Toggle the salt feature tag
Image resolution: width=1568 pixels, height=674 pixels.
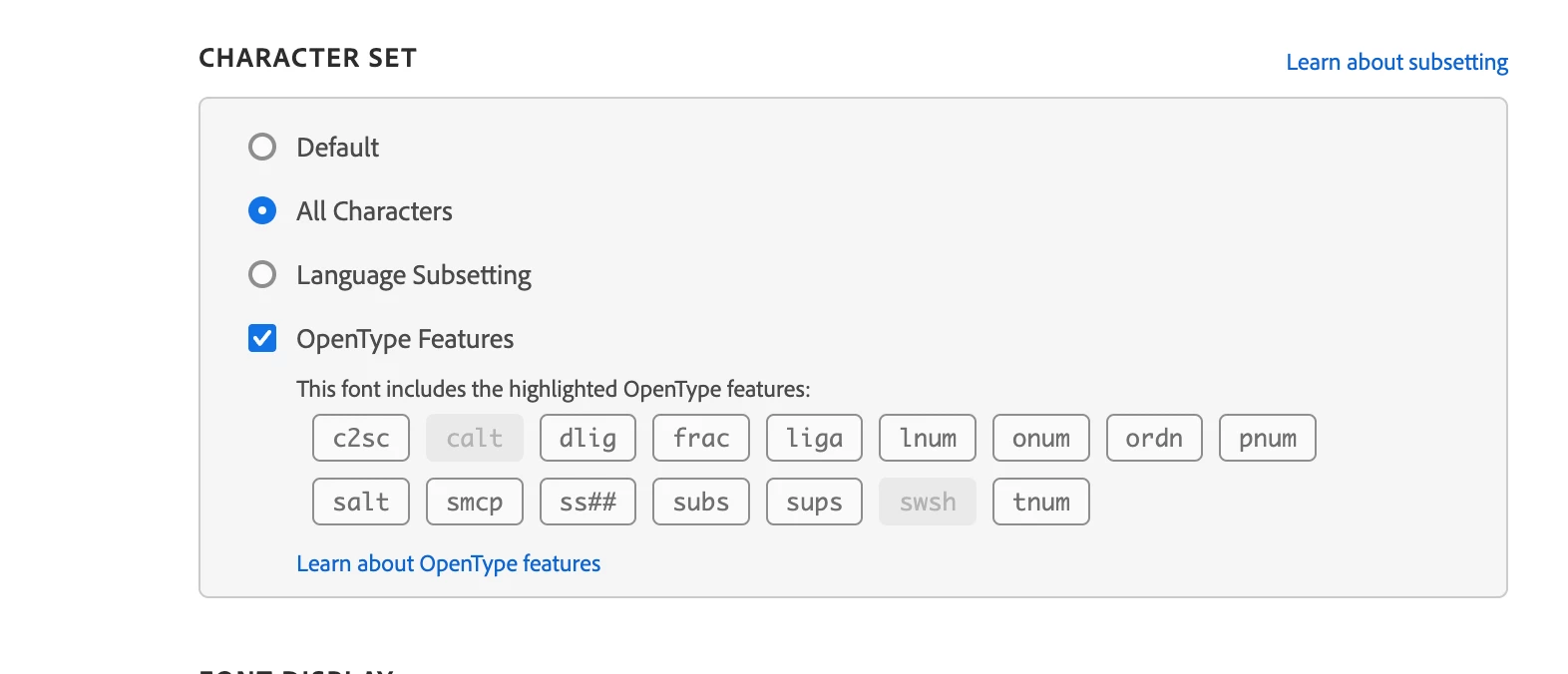click(x=361, y=502)
